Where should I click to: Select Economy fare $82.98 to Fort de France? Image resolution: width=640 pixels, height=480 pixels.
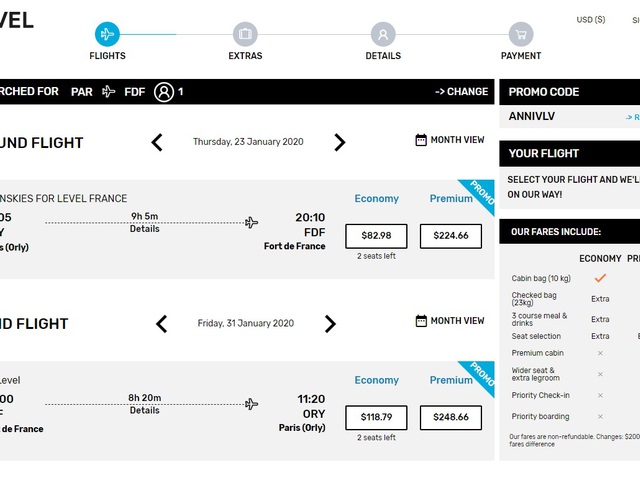376,236
